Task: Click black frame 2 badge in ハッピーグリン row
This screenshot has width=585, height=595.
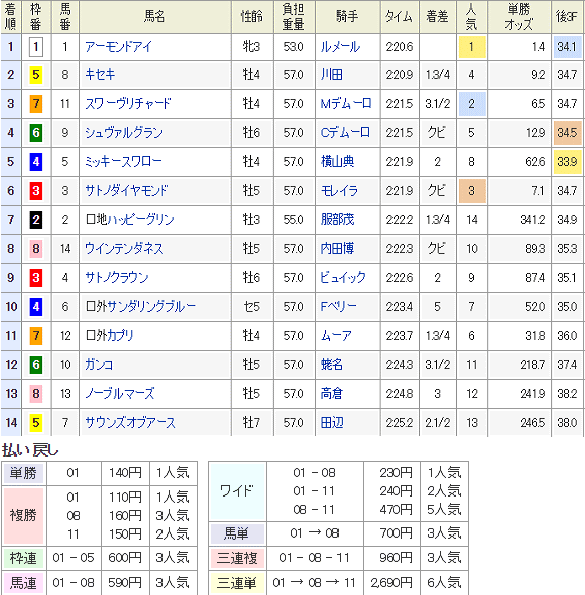Action: pyautogui.click(x=36, y=219)
